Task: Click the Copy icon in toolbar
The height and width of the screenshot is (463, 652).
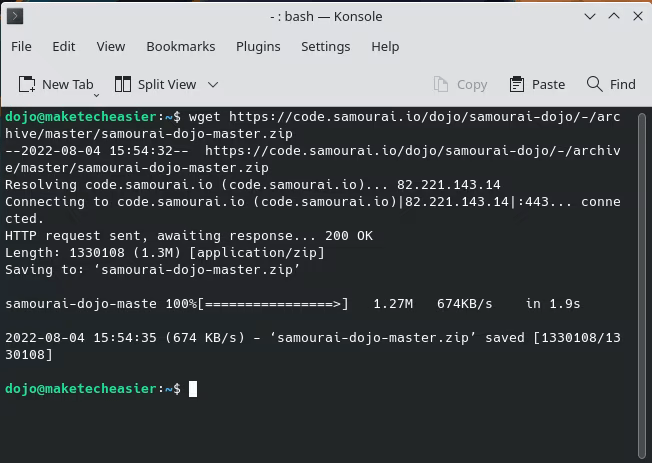Action: click(441, 84)
